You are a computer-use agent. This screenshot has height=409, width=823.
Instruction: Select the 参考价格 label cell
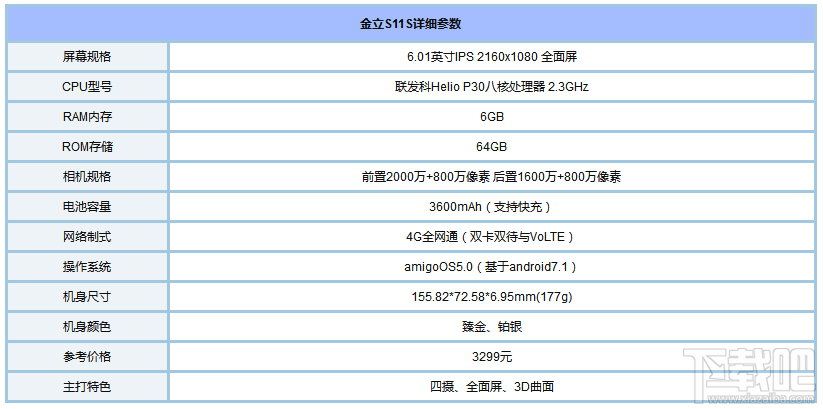tap(87, 356)
